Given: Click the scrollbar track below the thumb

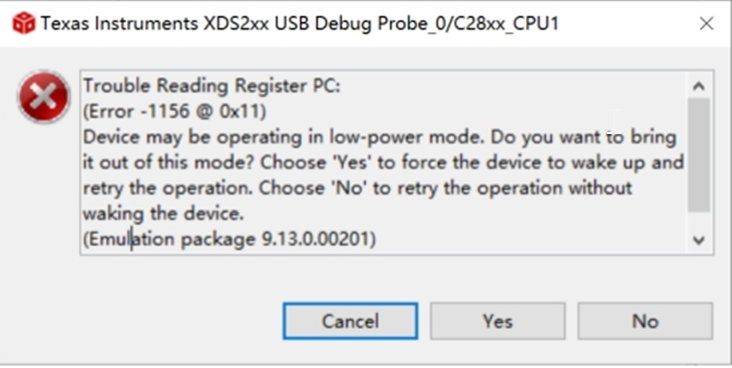Looking at the screenshot, I should [x=698, y=219].
